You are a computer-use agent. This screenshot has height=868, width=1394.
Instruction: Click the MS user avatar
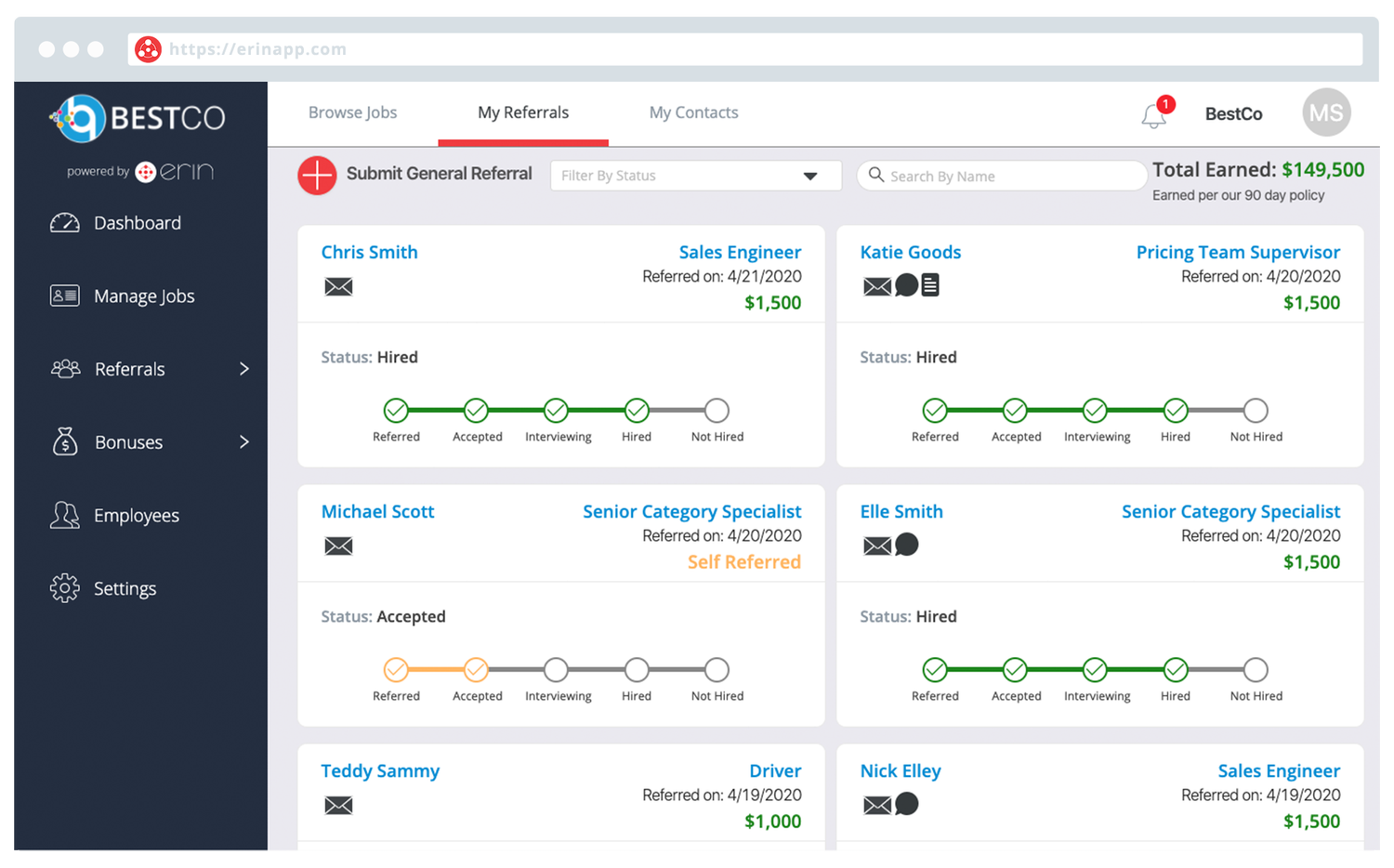point(1325,113)
